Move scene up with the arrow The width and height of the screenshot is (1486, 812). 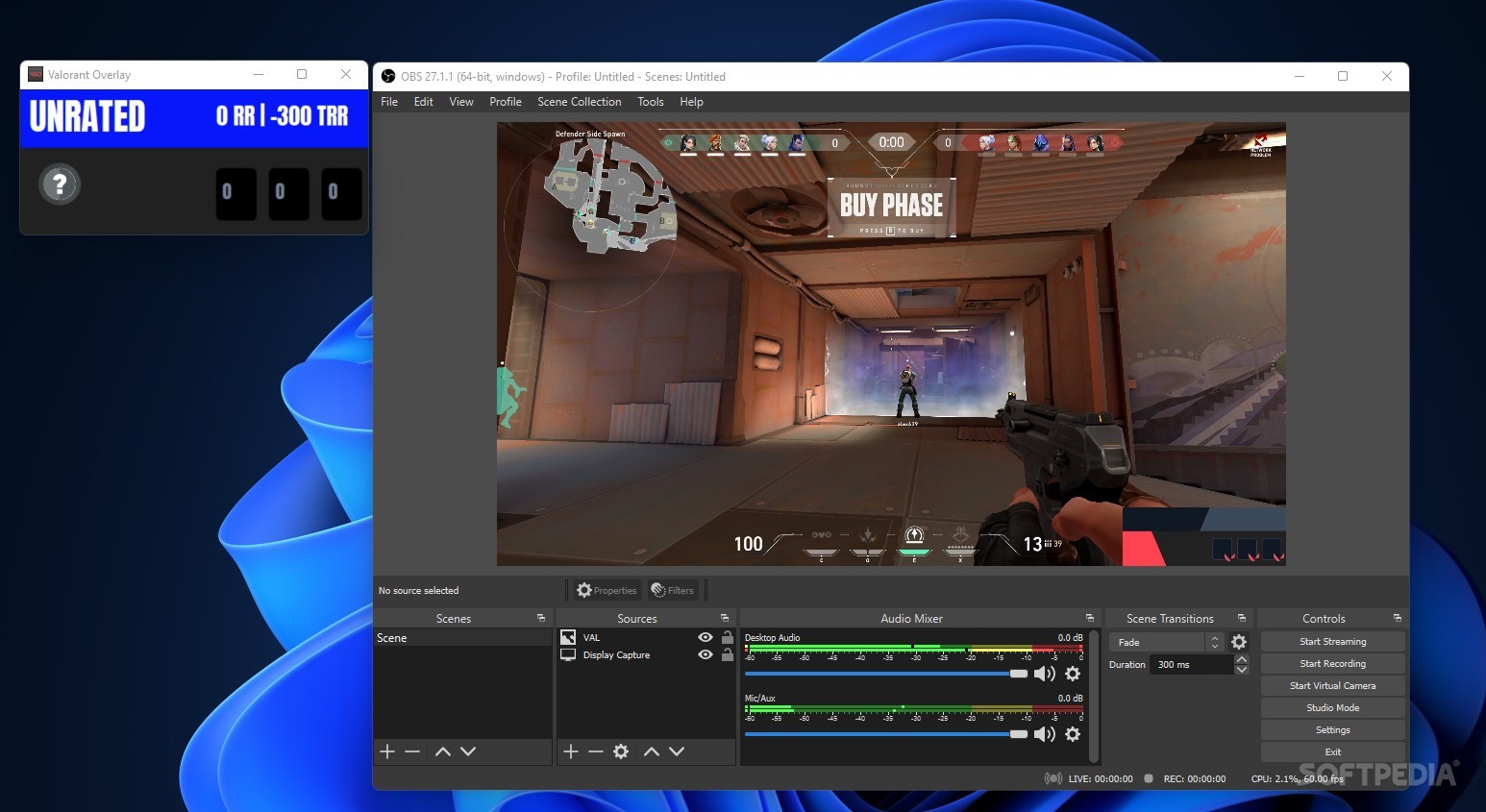click(x=443, y=751)
